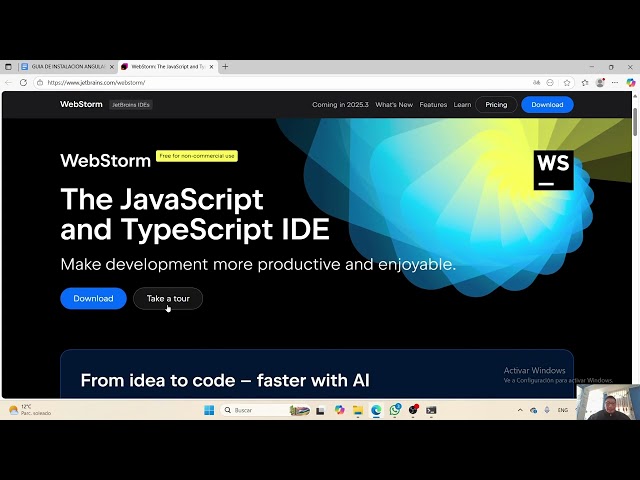
Task: Open the Copilot sidebar icon
Action: click(631, 82)
